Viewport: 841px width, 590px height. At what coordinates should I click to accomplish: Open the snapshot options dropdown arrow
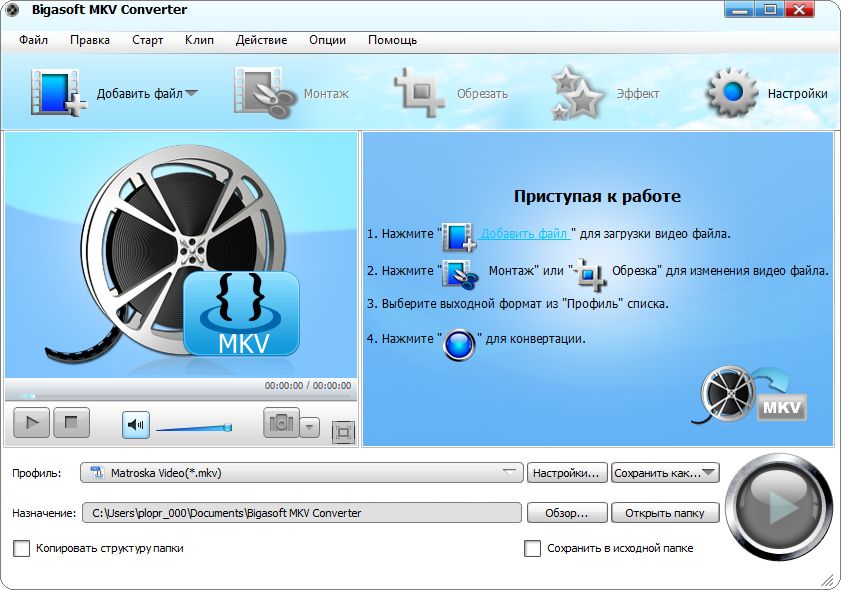[309, 428]
